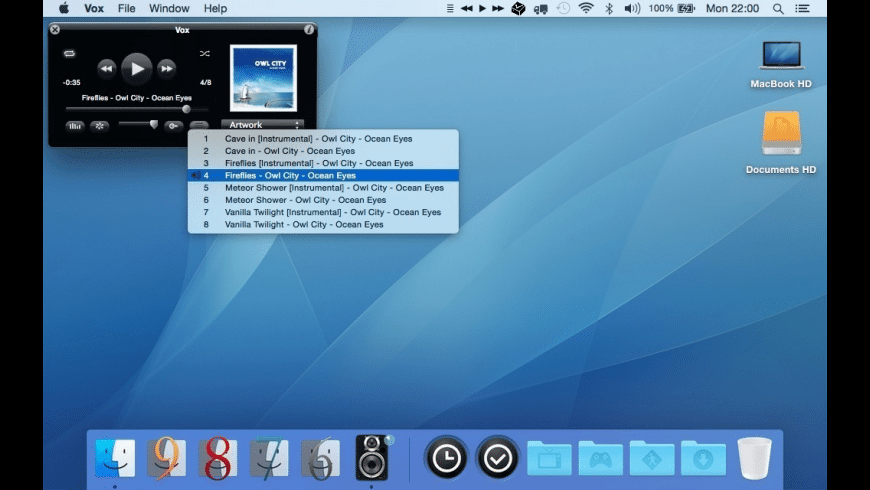
Task: Select the highlighted track 4 Fireflies
Action: pos(323,175)
